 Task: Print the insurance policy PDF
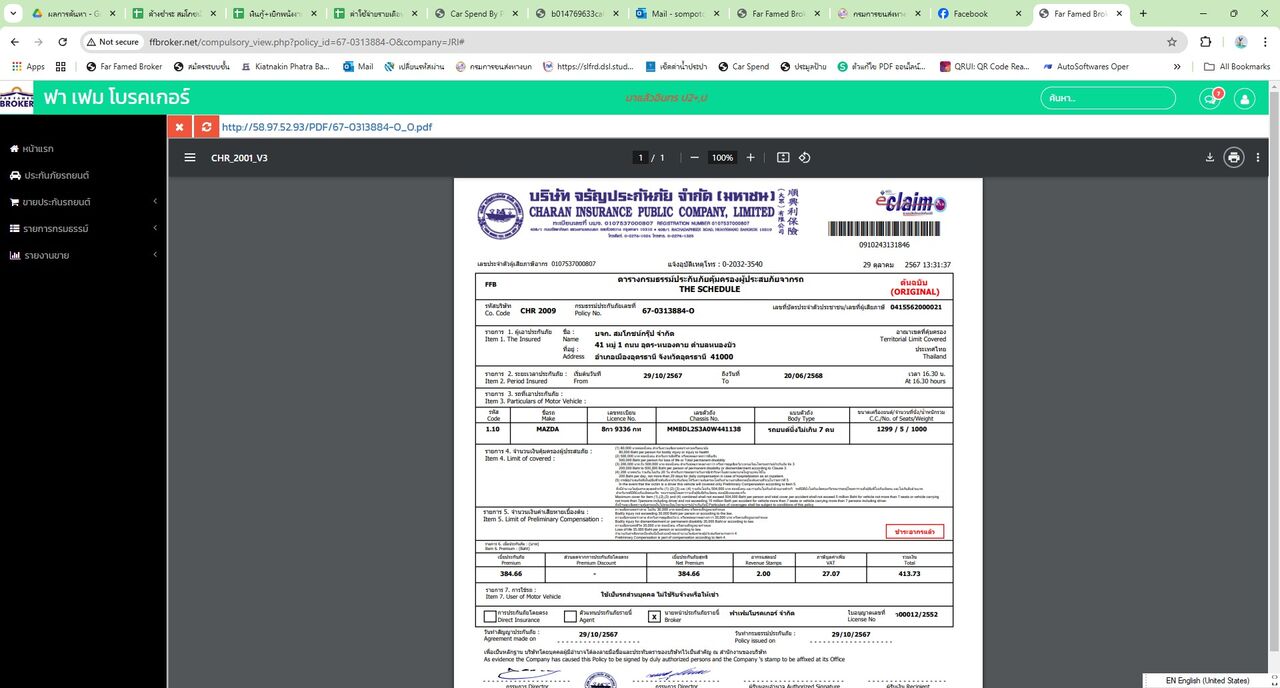[1234, 158]
